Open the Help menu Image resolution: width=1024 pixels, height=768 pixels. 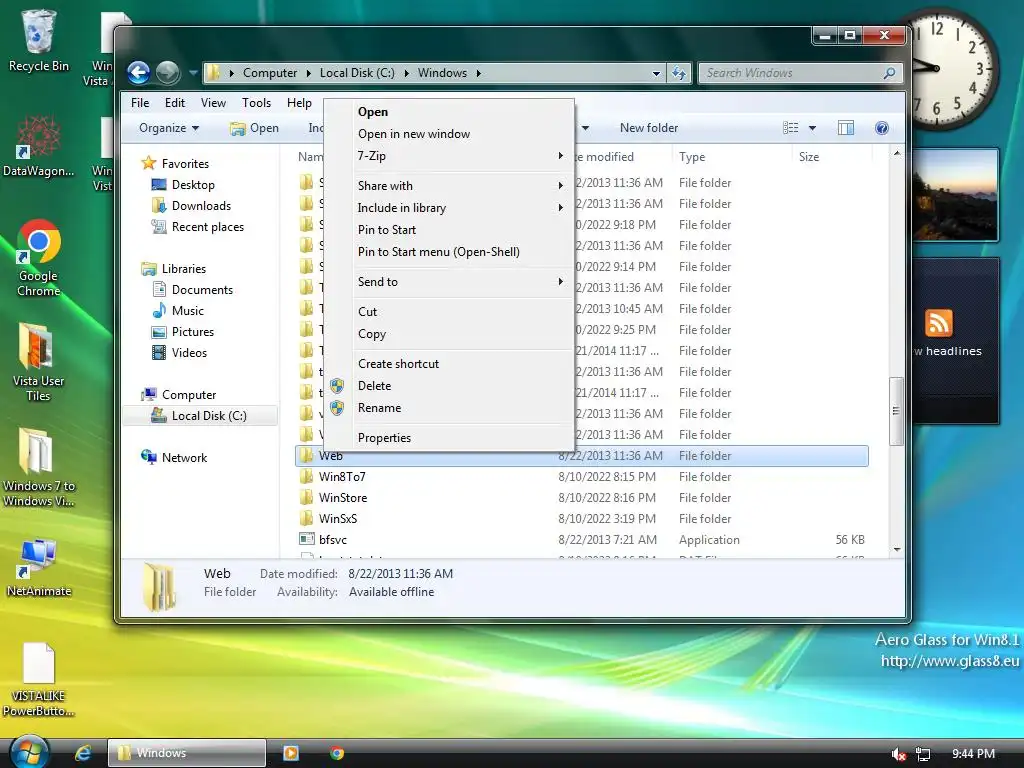click(x=299, y=103)
